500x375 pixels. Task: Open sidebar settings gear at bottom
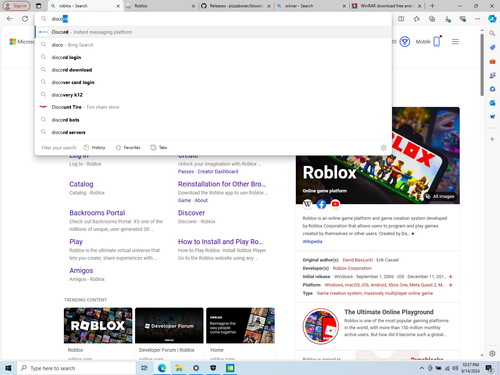tap(492, 353)
